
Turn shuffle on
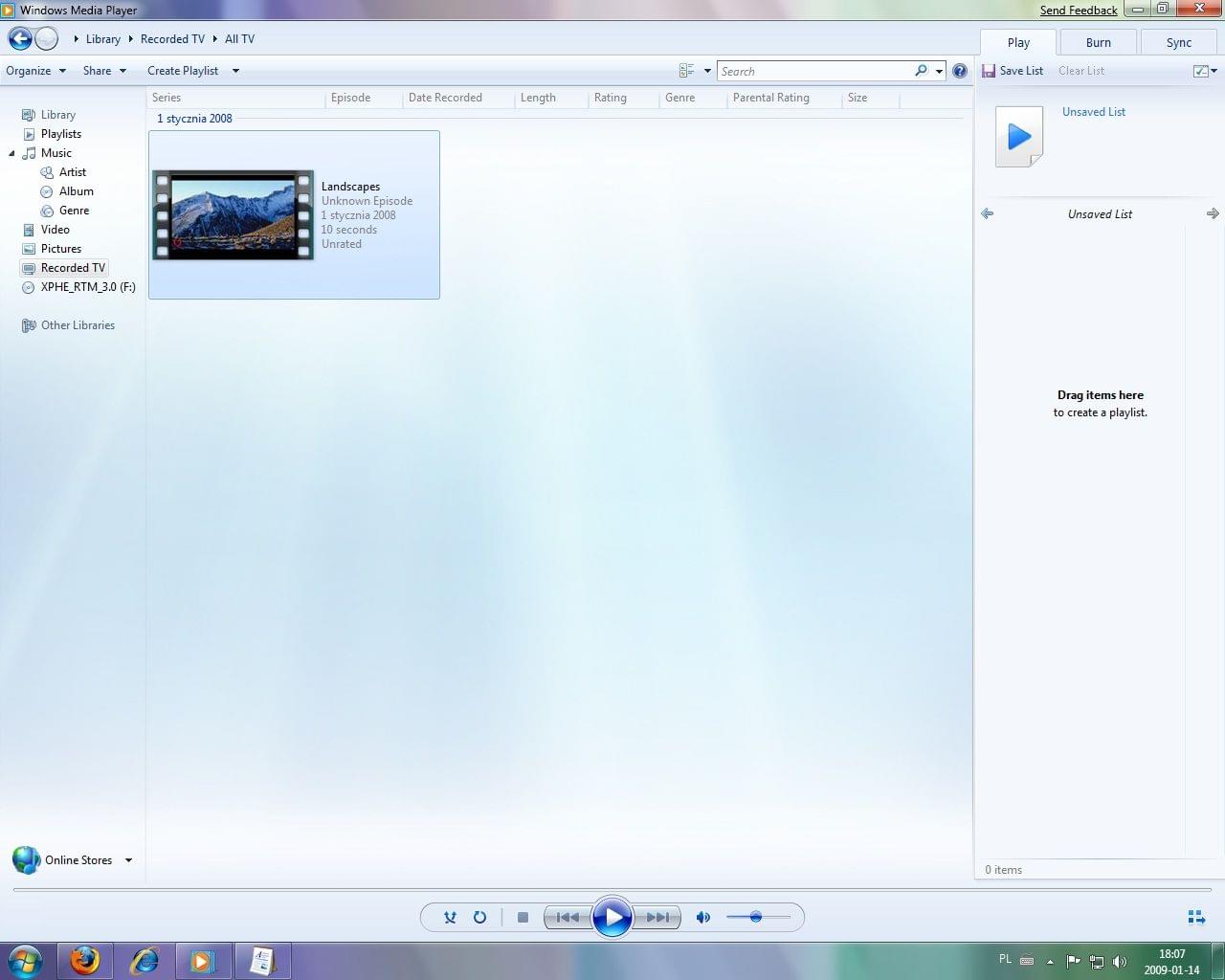[450, 917]
